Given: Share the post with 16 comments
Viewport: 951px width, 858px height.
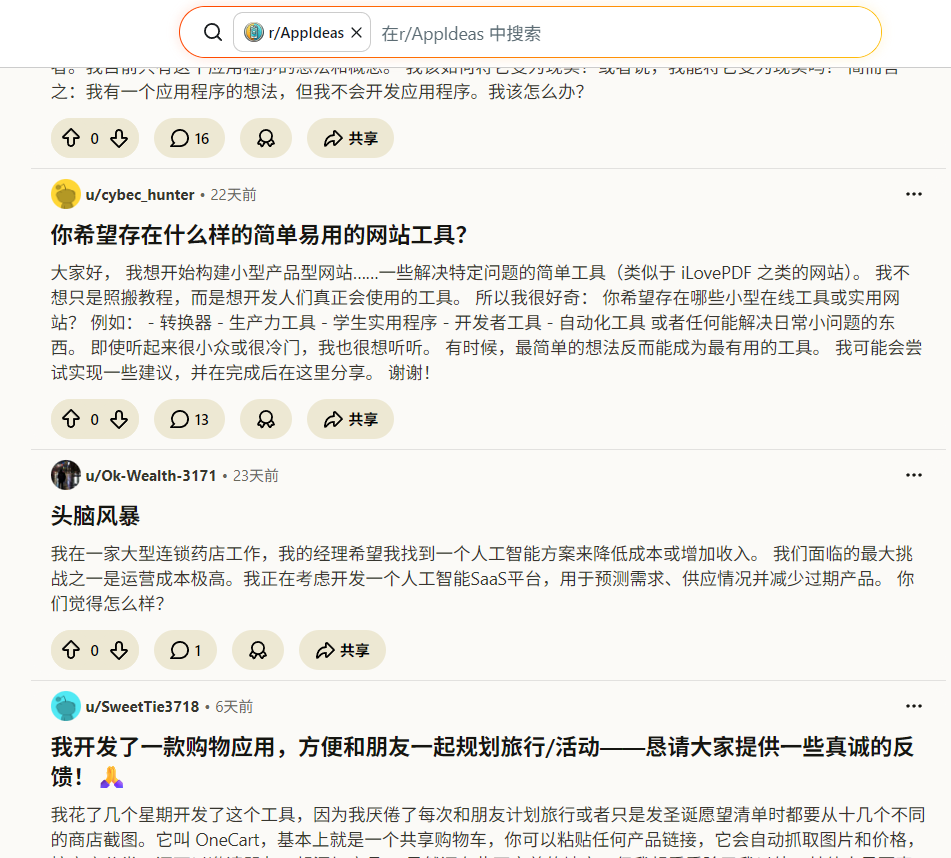Looking at the screenshot, I should (350, 138).
